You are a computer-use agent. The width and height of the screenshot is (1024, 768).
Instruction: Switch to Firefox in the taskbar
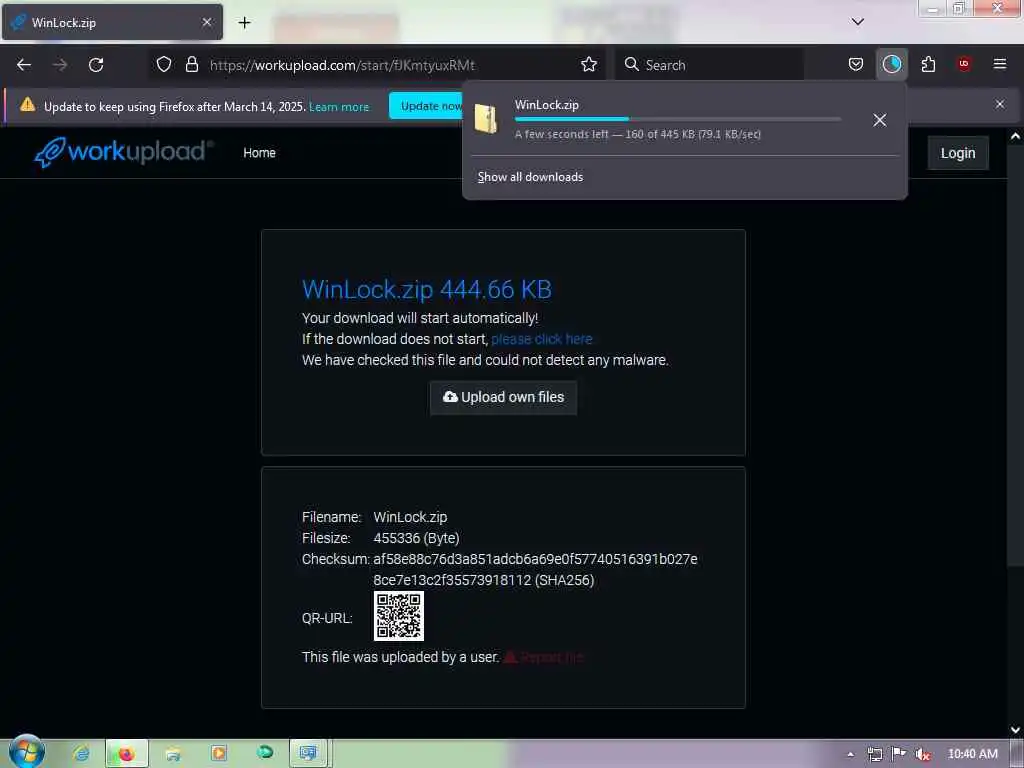[x=127, y=754]
